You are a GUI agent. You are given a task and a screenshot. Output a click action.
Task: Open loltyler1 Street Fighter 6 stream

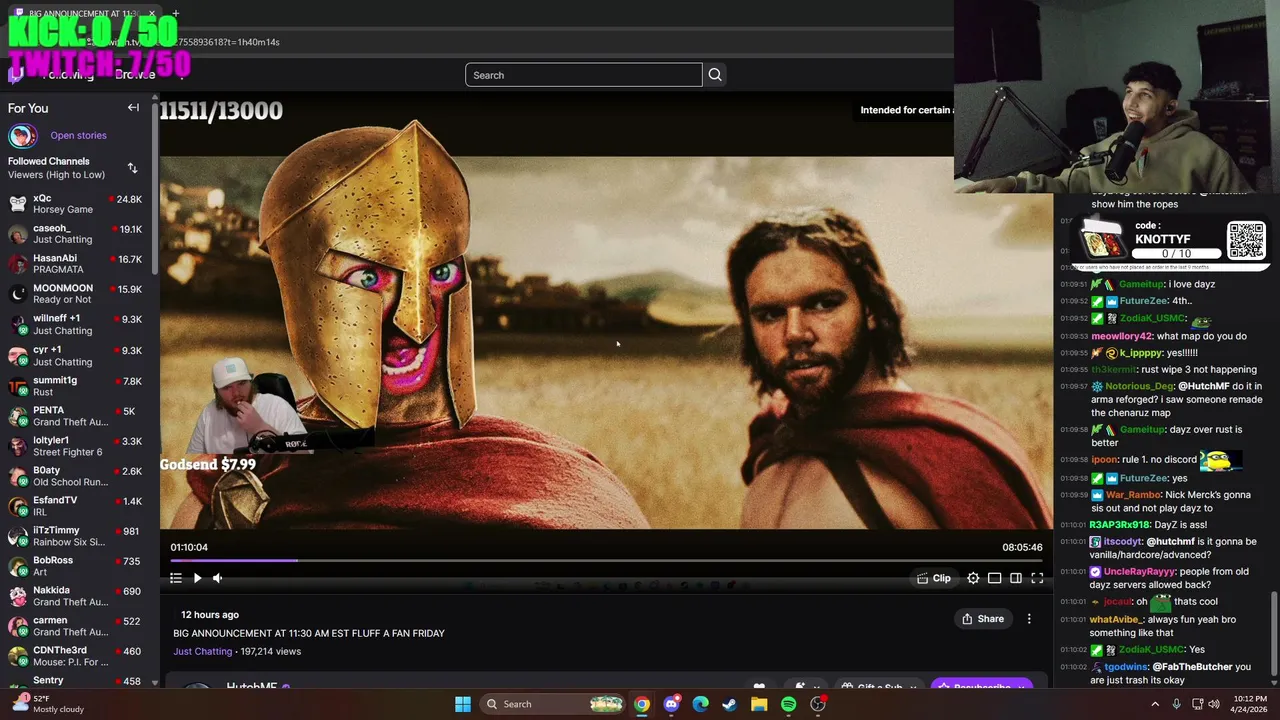pos(76,446)
